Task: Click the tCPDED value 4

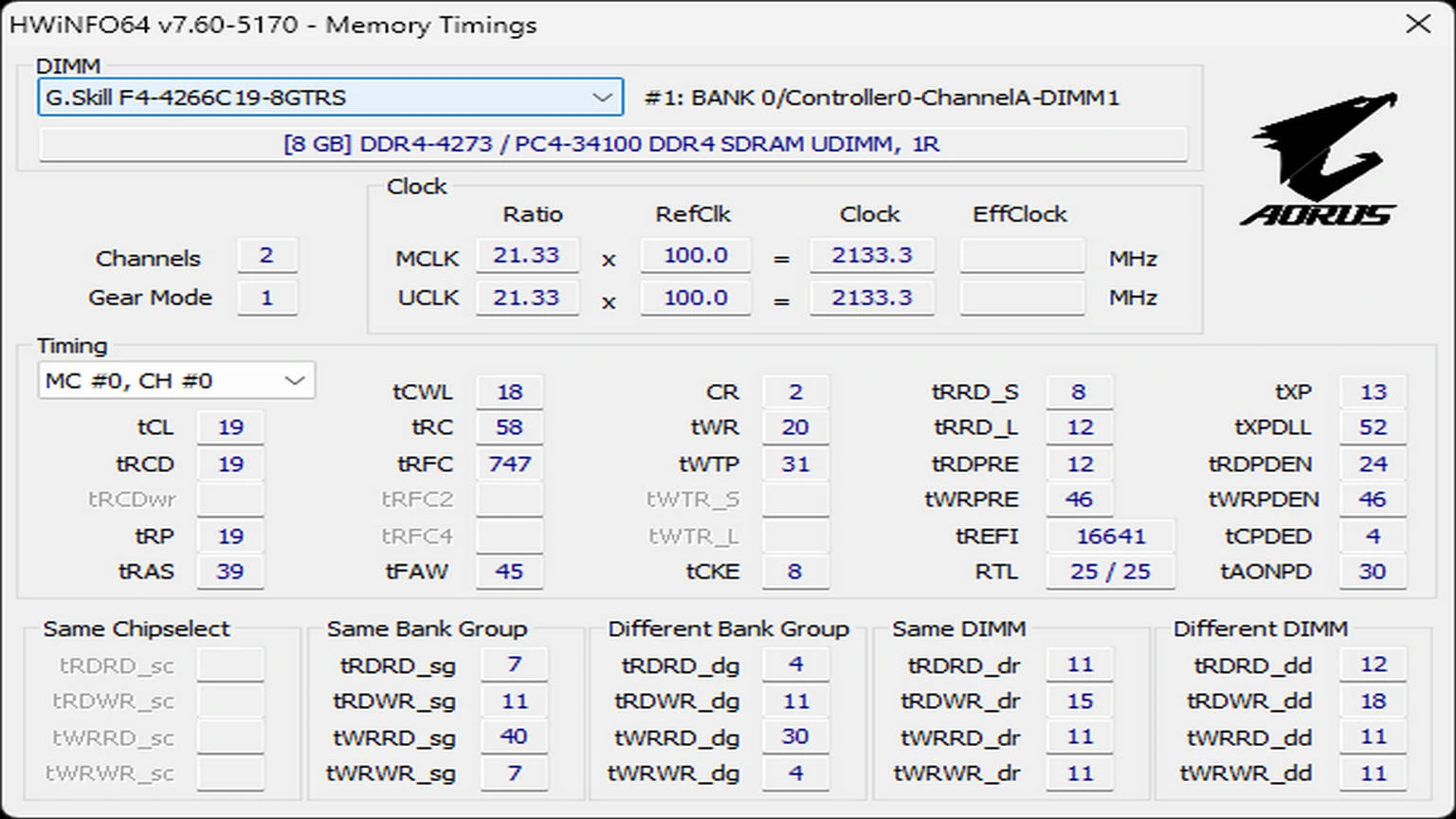Action: [x=1373, y=536]
